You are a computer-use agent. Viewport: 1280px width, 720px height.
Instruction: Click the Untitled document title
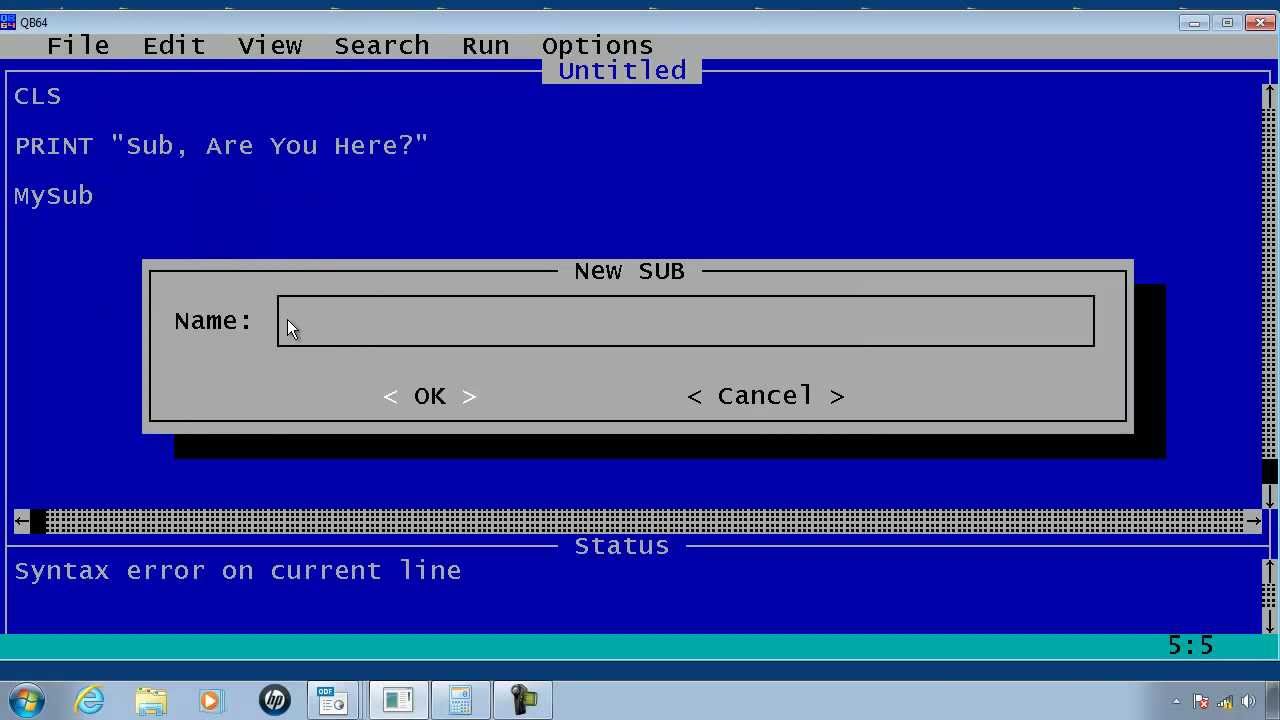622,71
